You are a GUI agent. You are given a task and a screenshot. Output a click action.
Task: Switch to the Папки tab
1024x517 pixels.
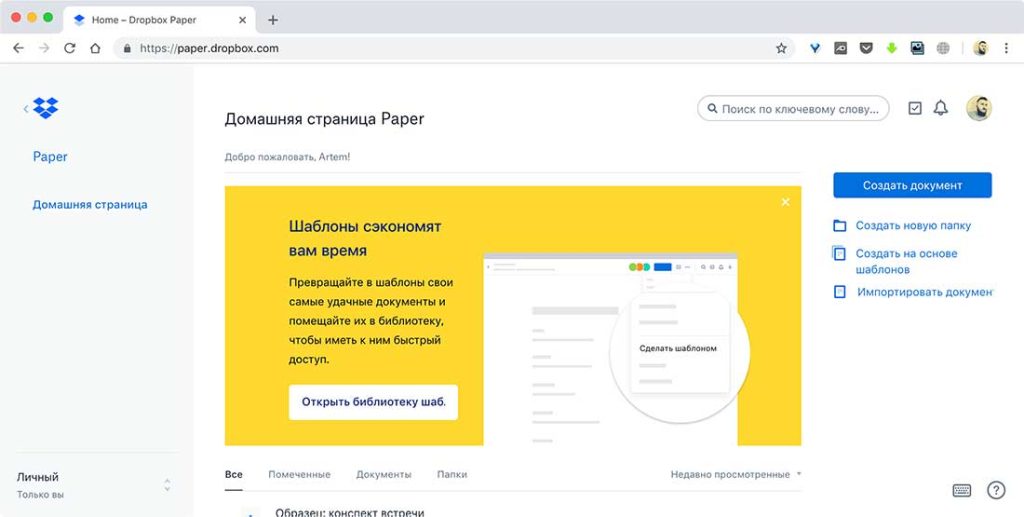(452, 475)
